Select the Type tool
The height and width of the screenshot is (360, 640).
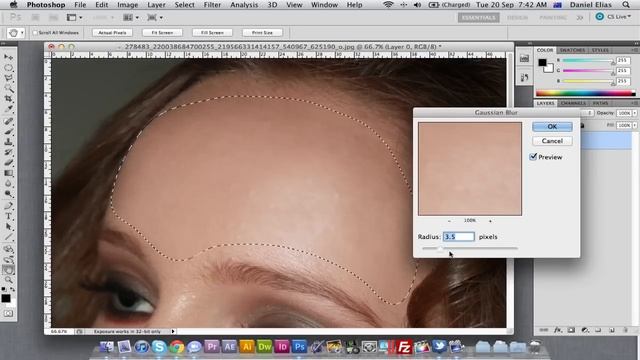click(x=8, y=216)
